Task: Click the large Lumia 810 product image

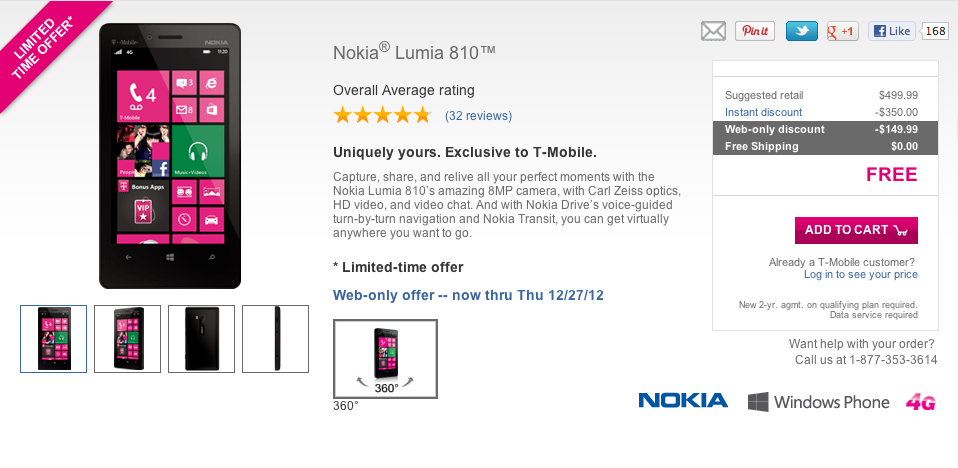Action: (x=170, y=155)
